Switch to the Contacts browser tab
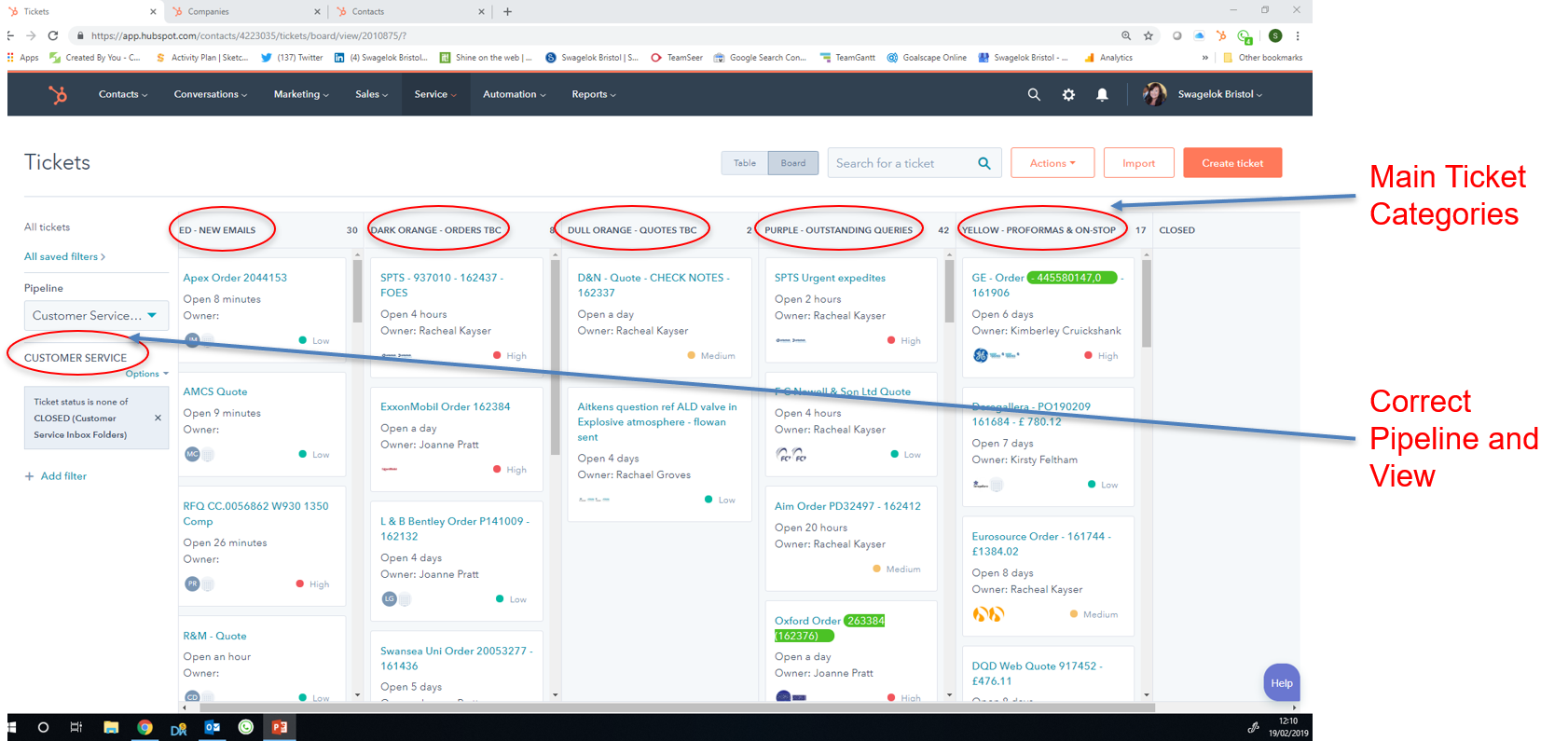 click(410, 11)
